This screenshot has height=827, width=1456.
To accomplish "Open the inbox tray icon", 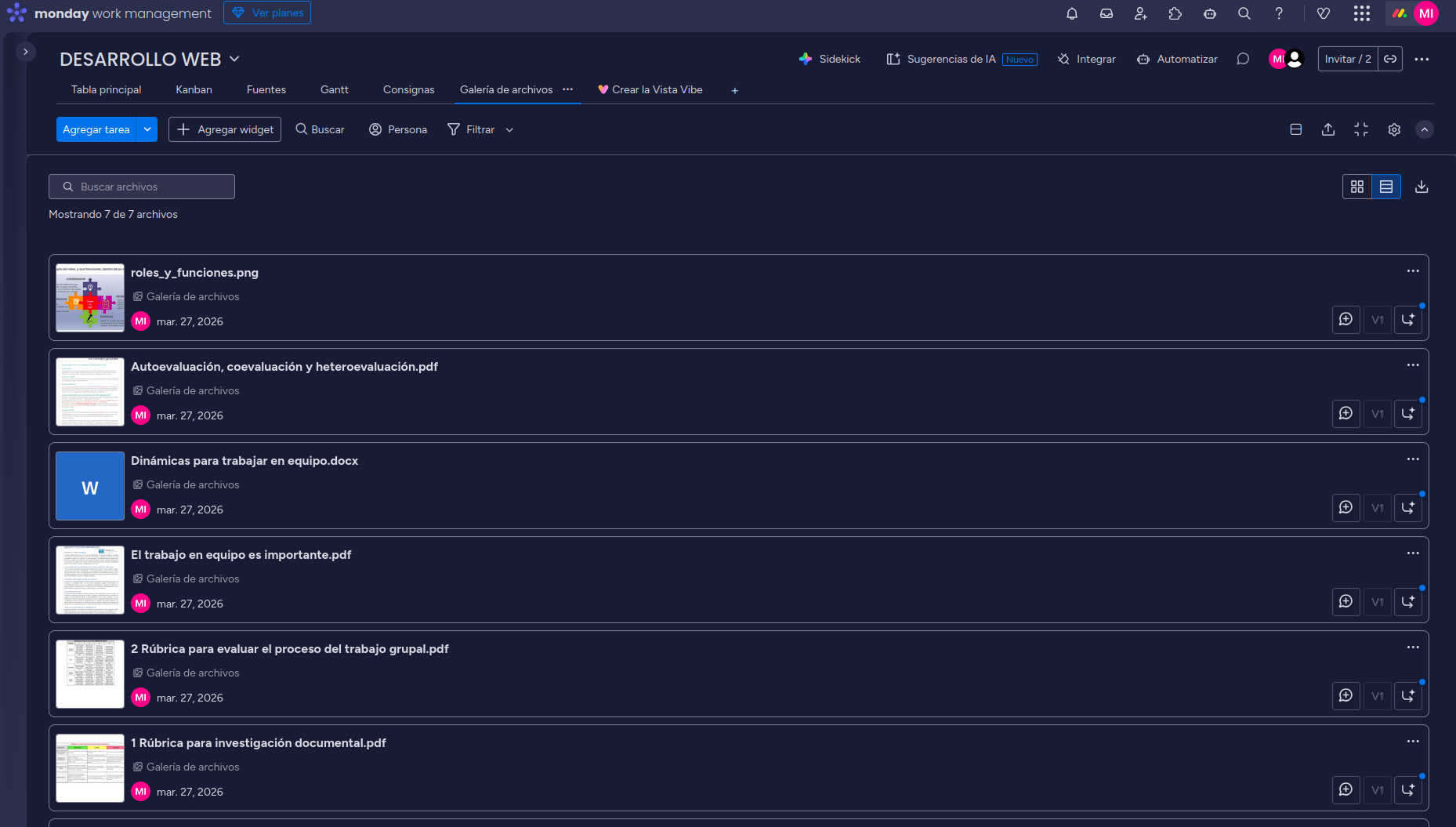I will click(x=1106, y=13).
